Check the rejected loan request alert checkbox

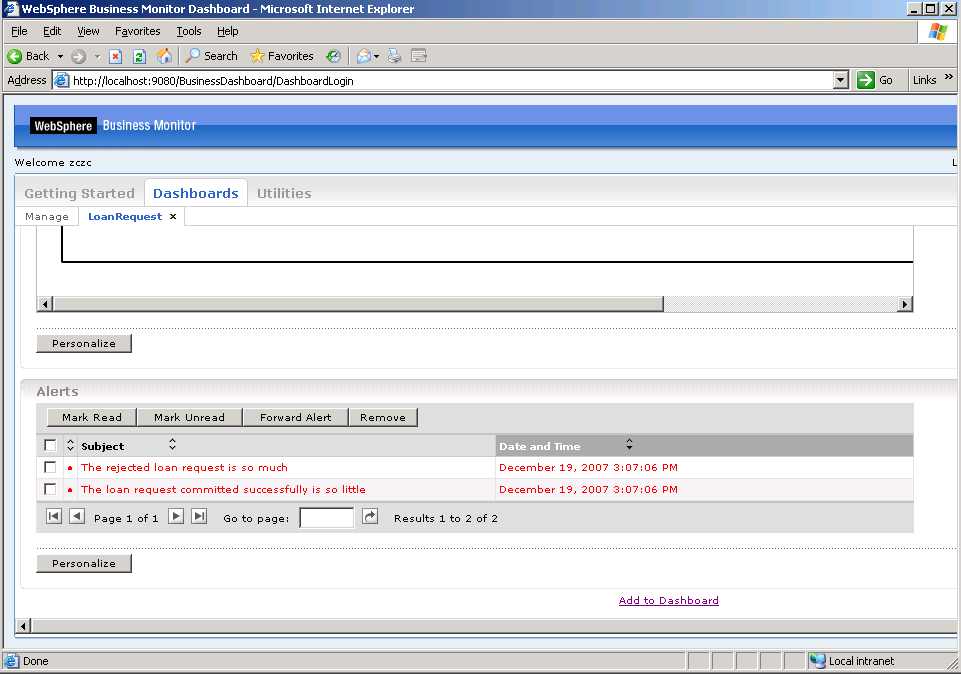[x=50, y=467]
